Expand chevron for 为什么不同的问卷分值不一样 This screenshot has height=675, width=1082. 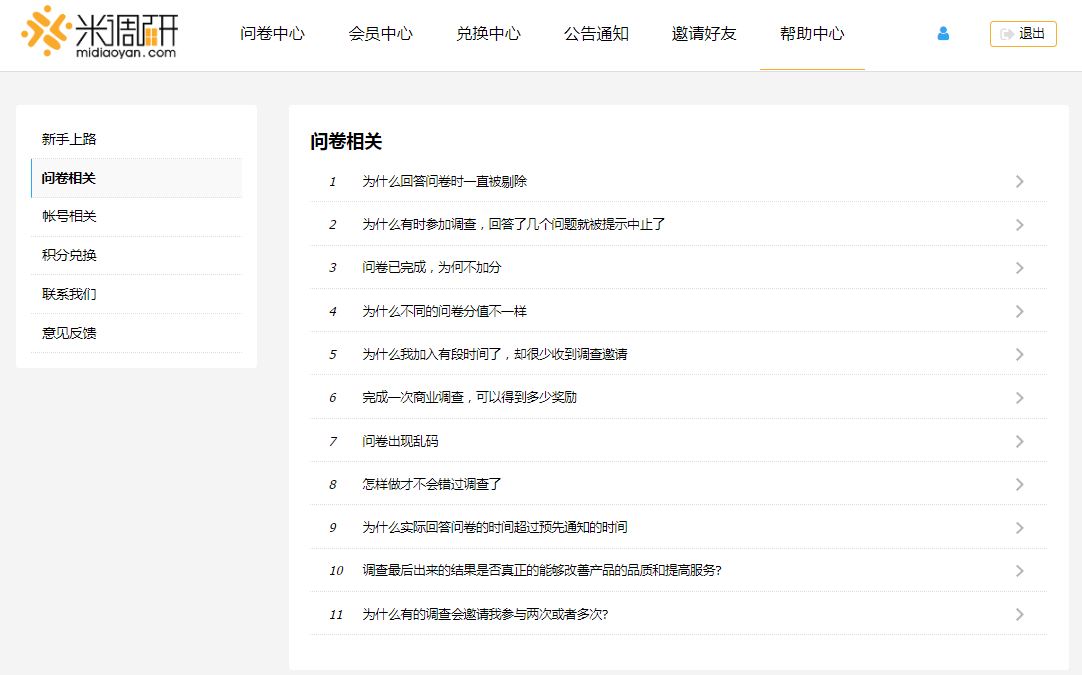coord(1019,312)
